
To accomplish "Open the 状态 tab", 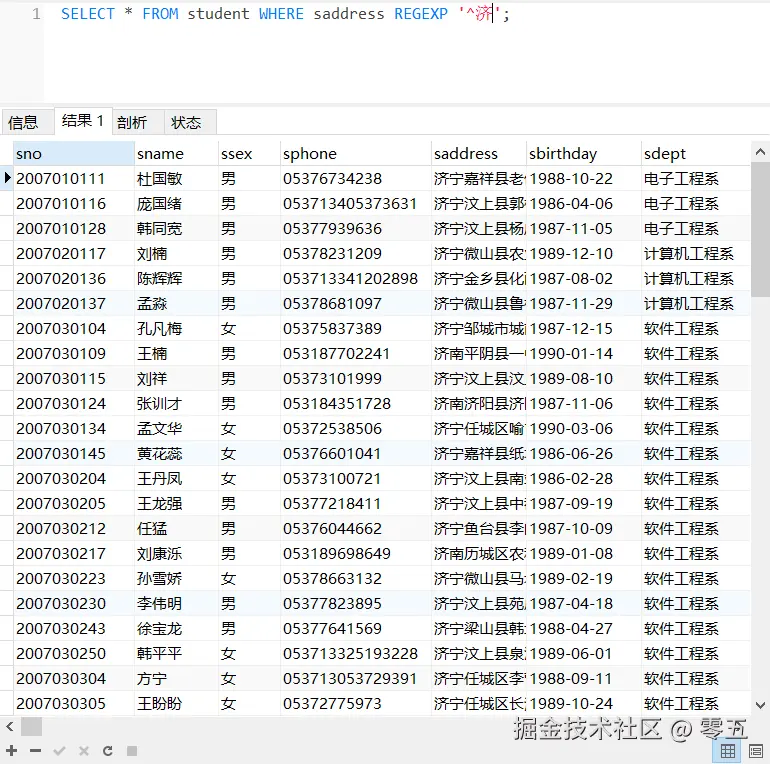I will click(x=190, y=122).
